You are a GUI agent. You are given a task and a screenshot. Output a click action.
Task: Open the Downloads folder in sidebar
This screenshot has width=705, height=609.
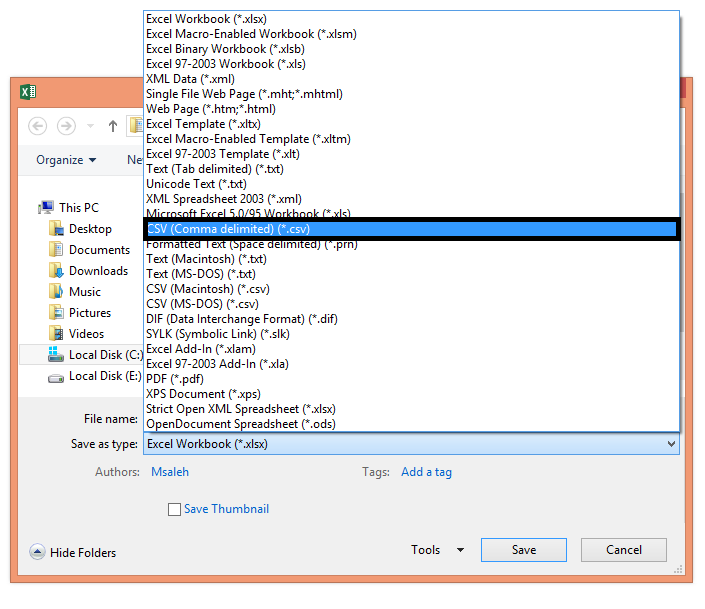[x=97, y=271]
